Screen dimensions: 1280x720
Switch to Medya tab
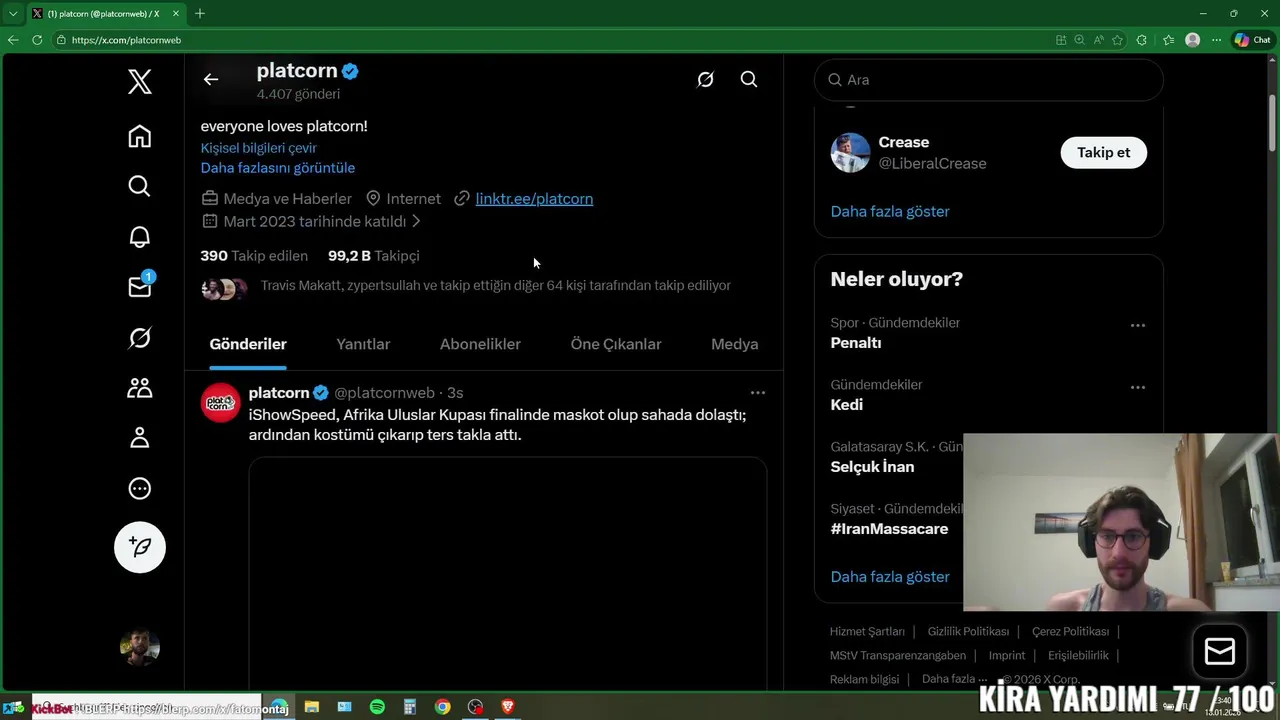(735, 344)
